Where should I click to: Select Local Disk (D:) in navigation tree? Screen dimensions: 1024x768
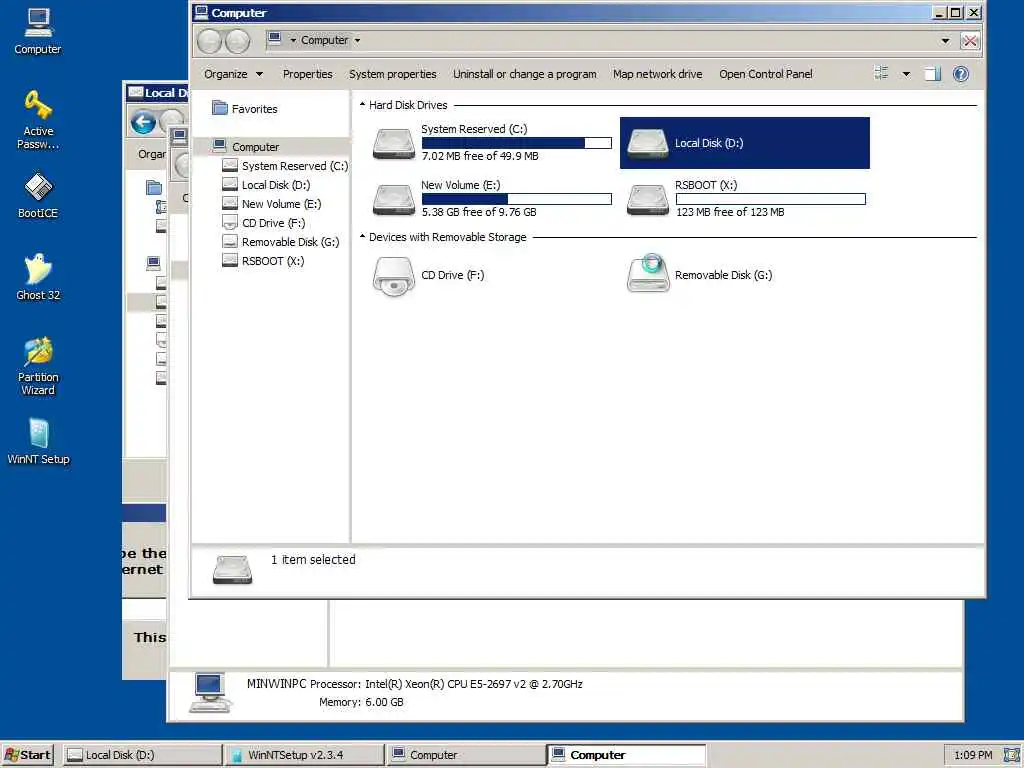[x=266, y=185]
